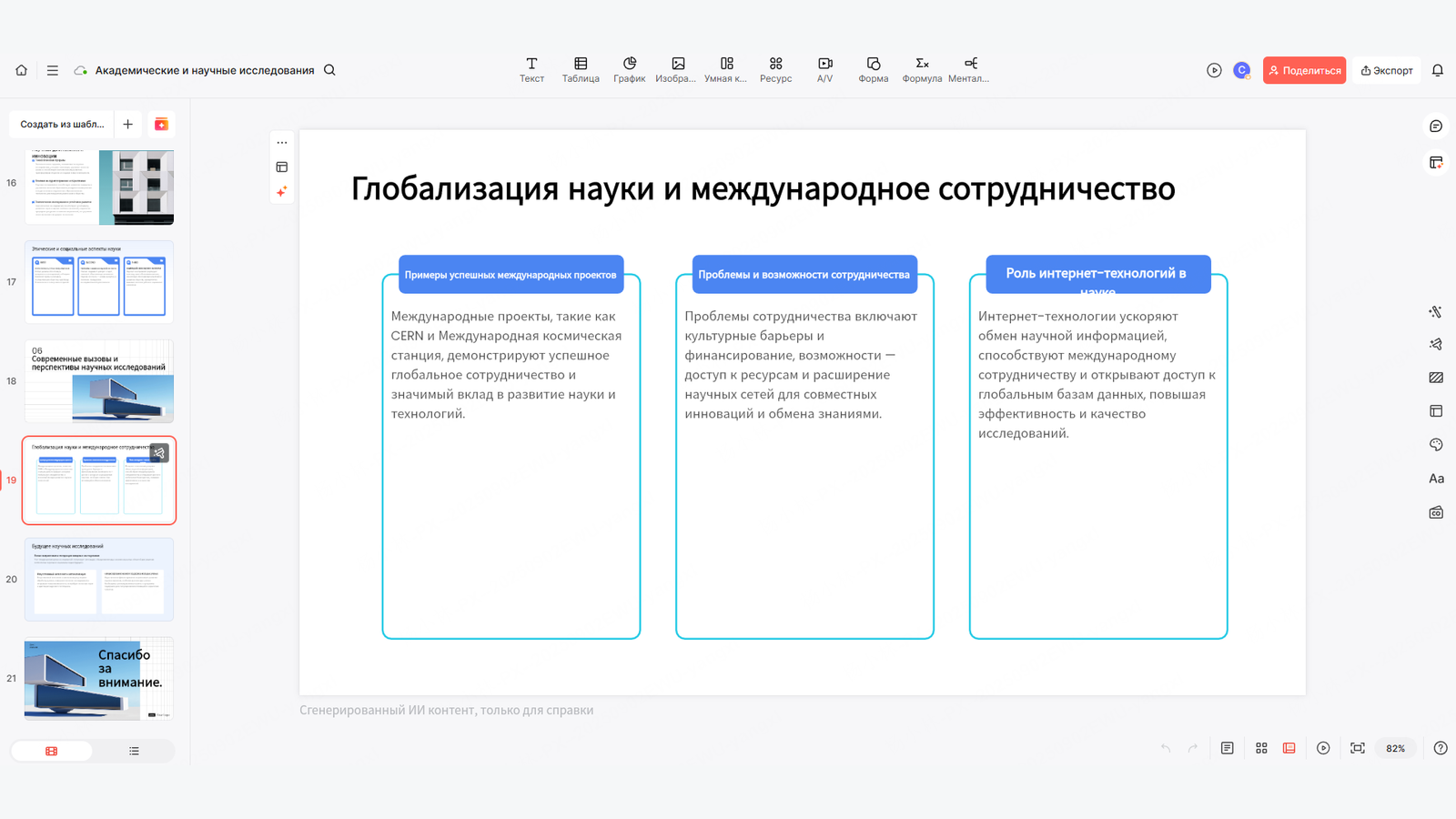The image size is (1456, 819).
Task: Go to the home screen icon
Action: (x=21, y=70)
